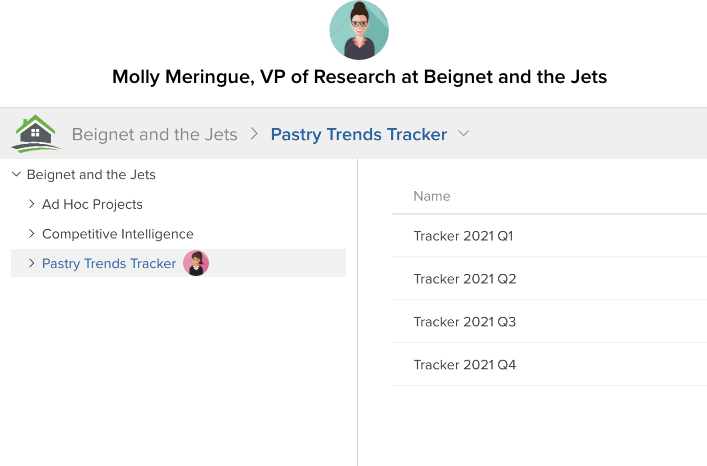The image size is (707, 466).
Task: Click the pink avatar beside Pastry Trends Tracker
Action: [196, 263]
